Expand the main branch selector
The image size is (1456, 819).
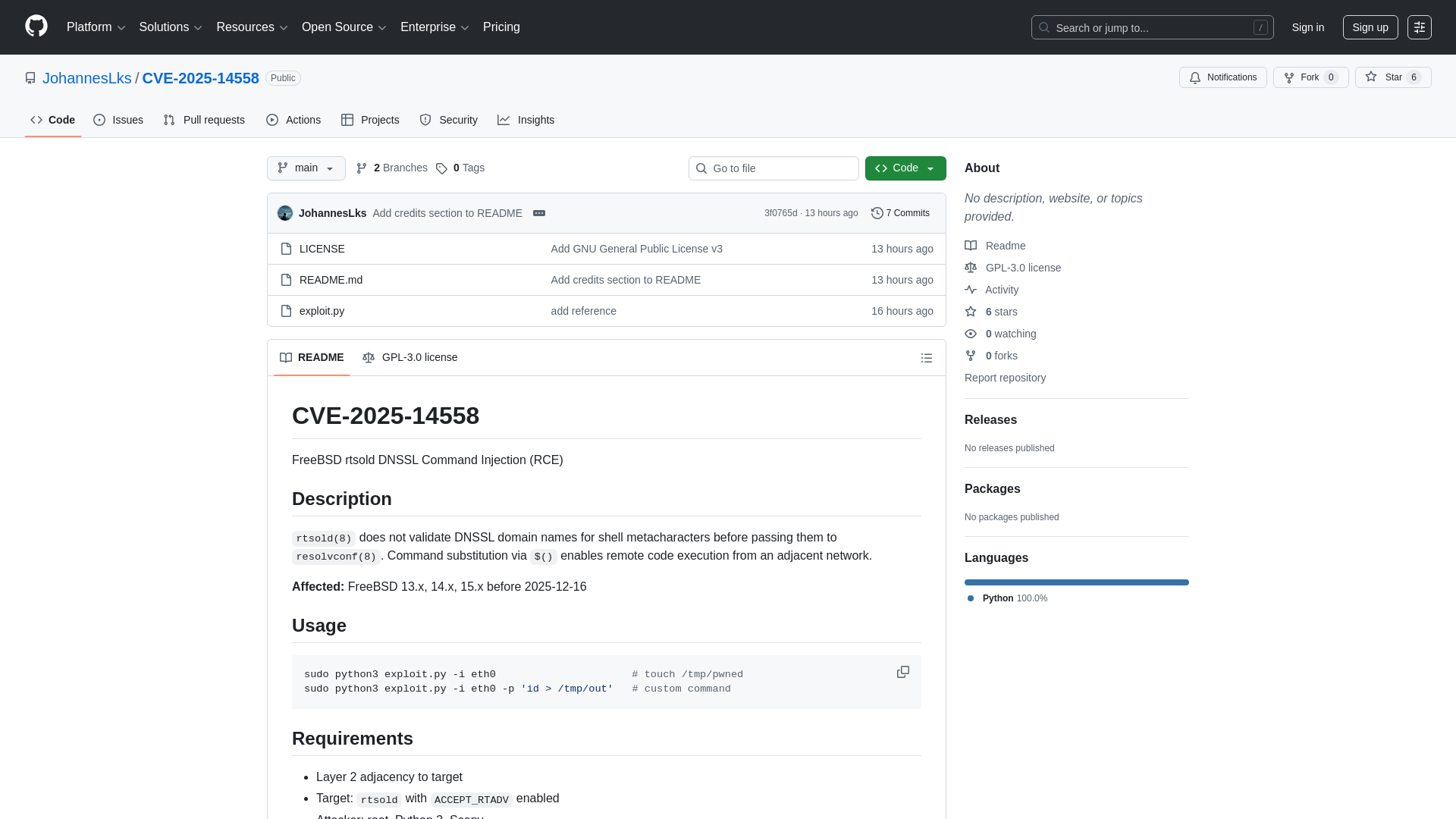click(306, 168)
